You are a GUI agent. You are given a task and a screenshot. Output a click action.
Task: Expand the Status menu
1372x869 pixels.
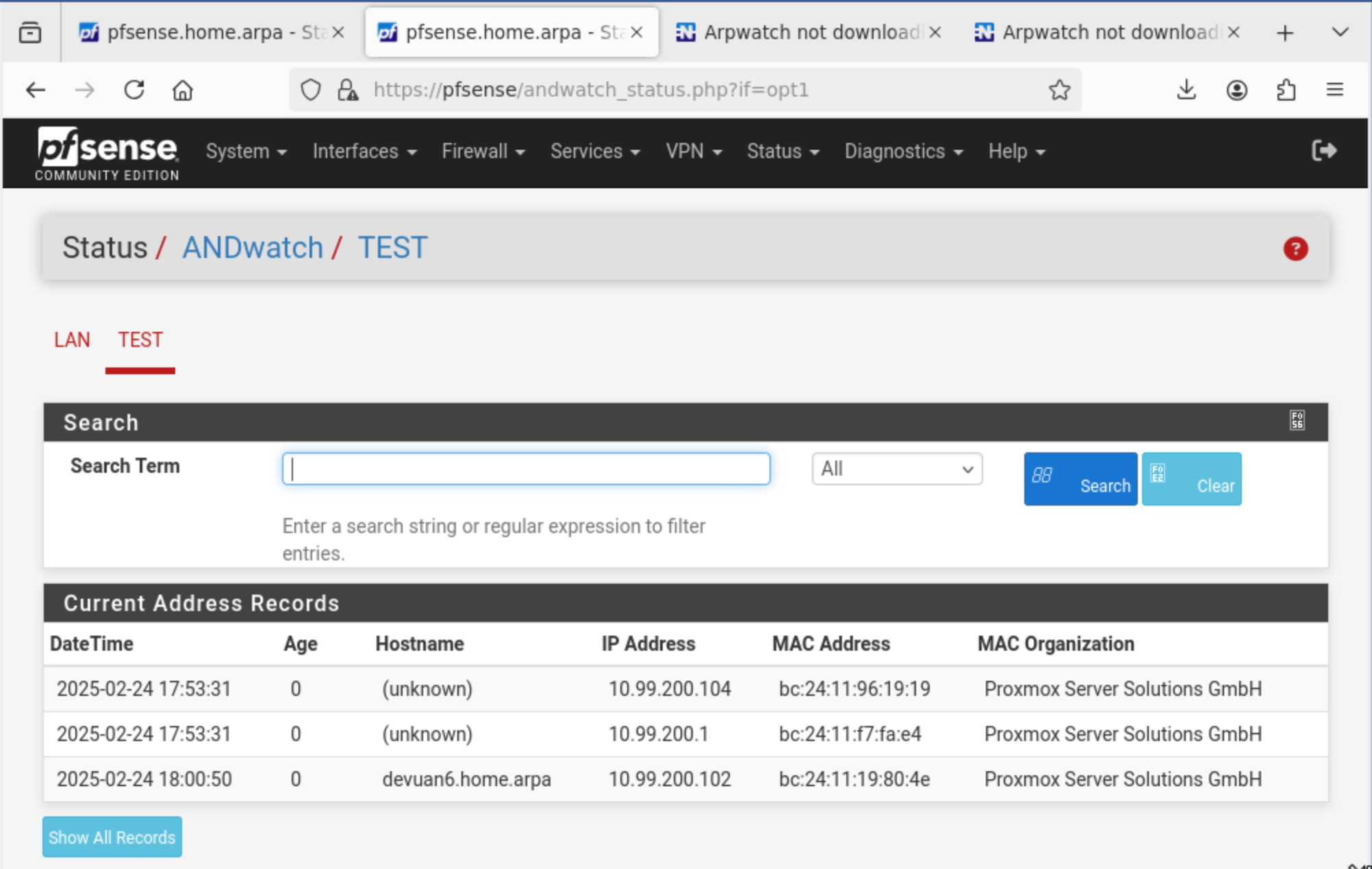(x=783, y=151)
